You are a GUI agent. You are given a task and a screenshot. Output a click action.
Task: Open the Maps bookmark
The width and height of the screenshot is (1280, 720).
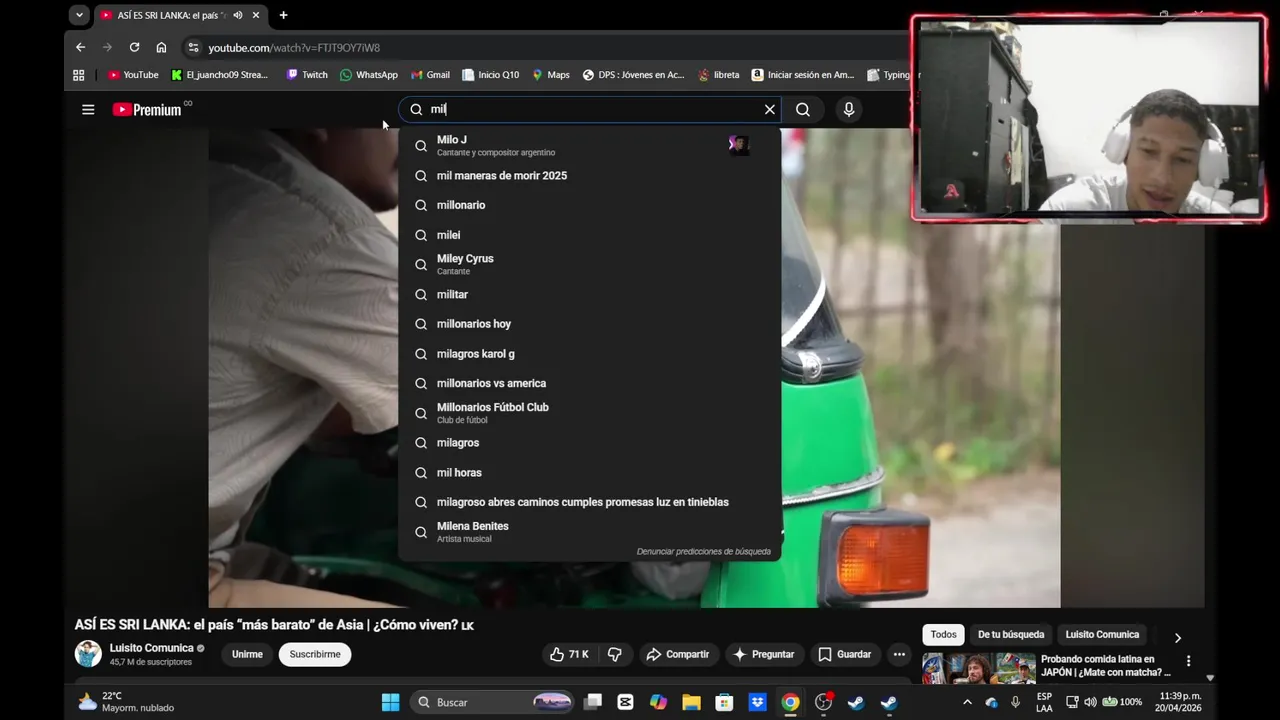[551, 75]
